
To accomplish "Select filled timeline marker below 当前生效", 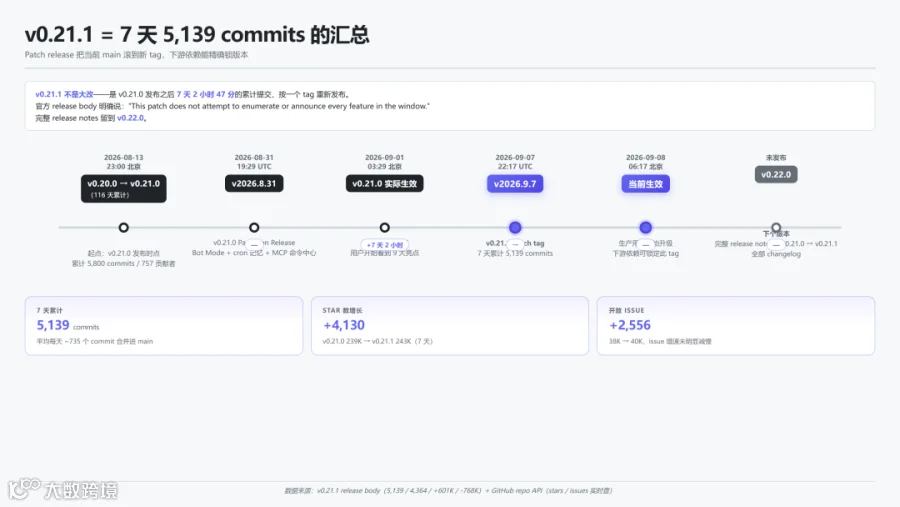I will point(645,227).
